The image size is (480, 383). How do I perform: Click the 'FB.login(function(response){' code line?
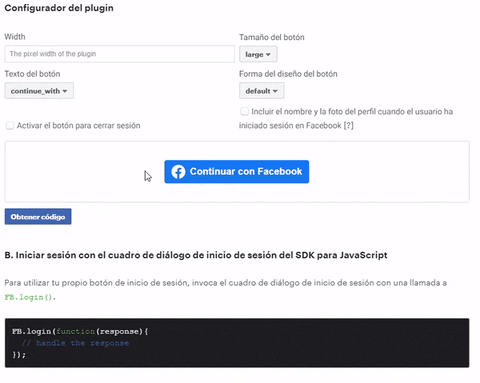pos(80,331)
